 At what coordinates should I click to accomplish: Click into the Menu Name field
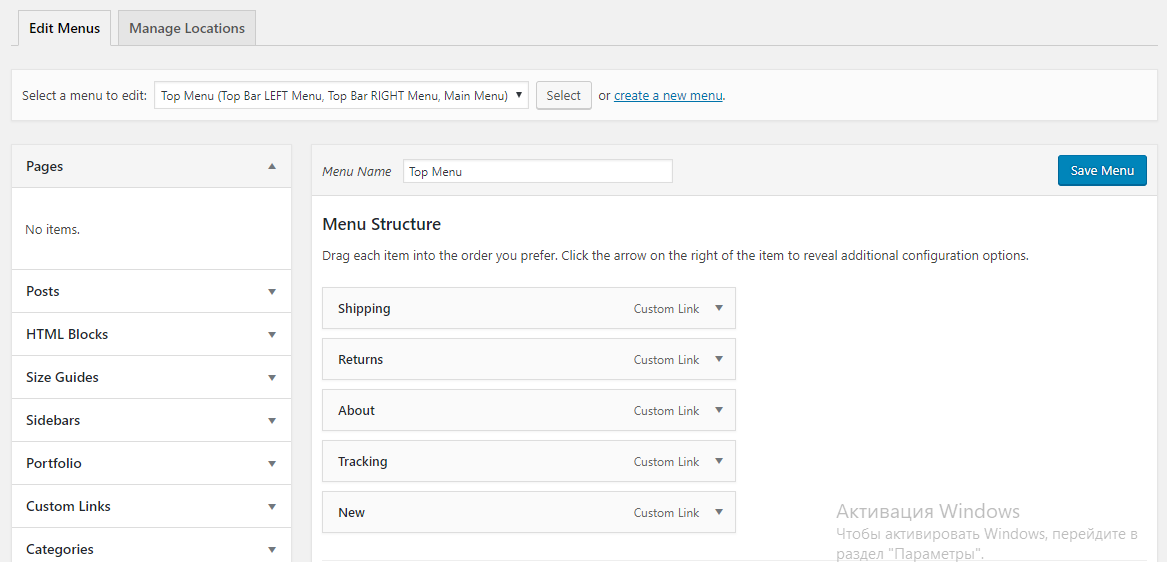pyautogui.click(x=538, y=172)
